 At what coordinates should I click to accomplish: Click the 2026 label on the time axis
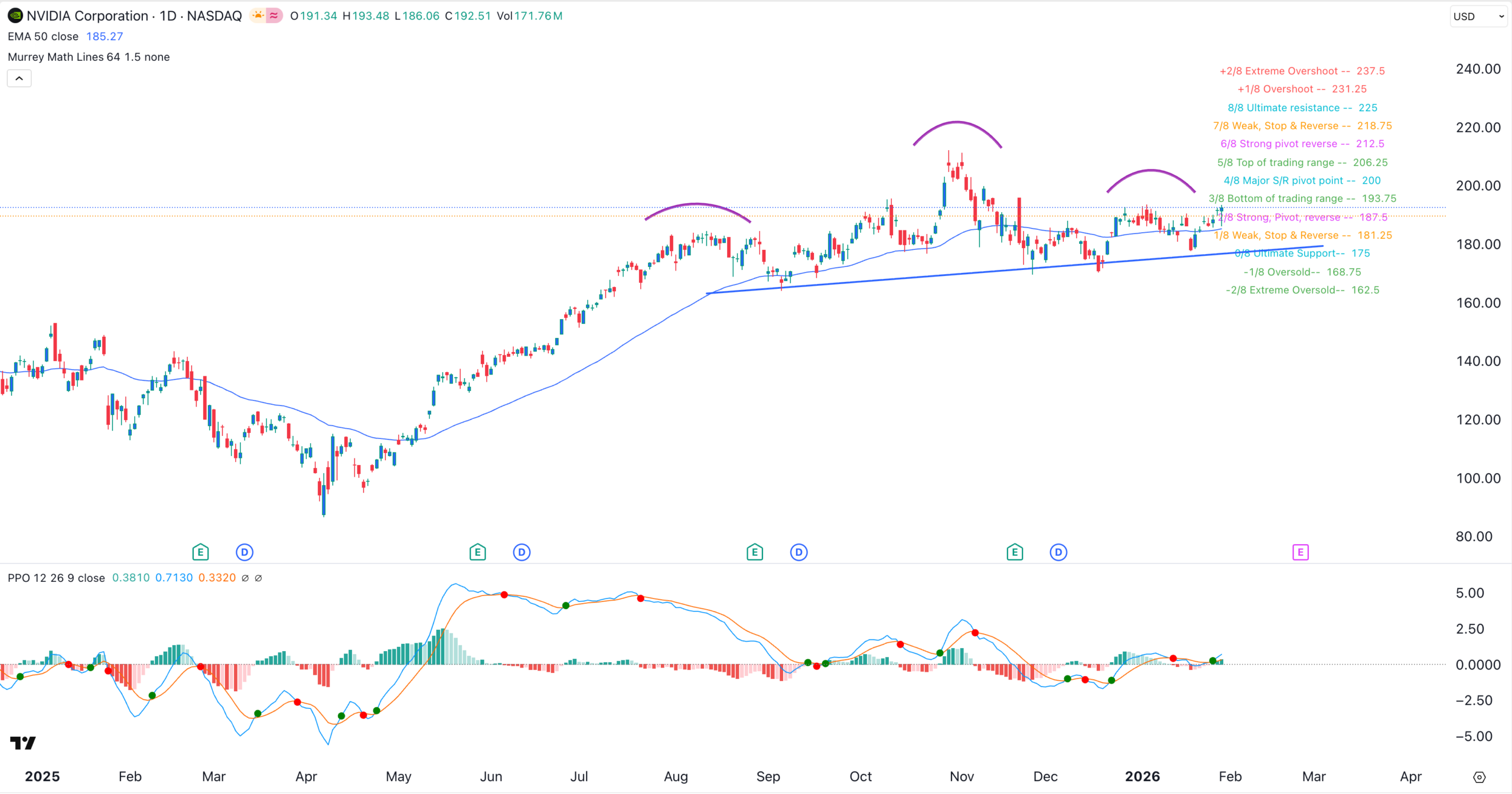[1142, 776]
